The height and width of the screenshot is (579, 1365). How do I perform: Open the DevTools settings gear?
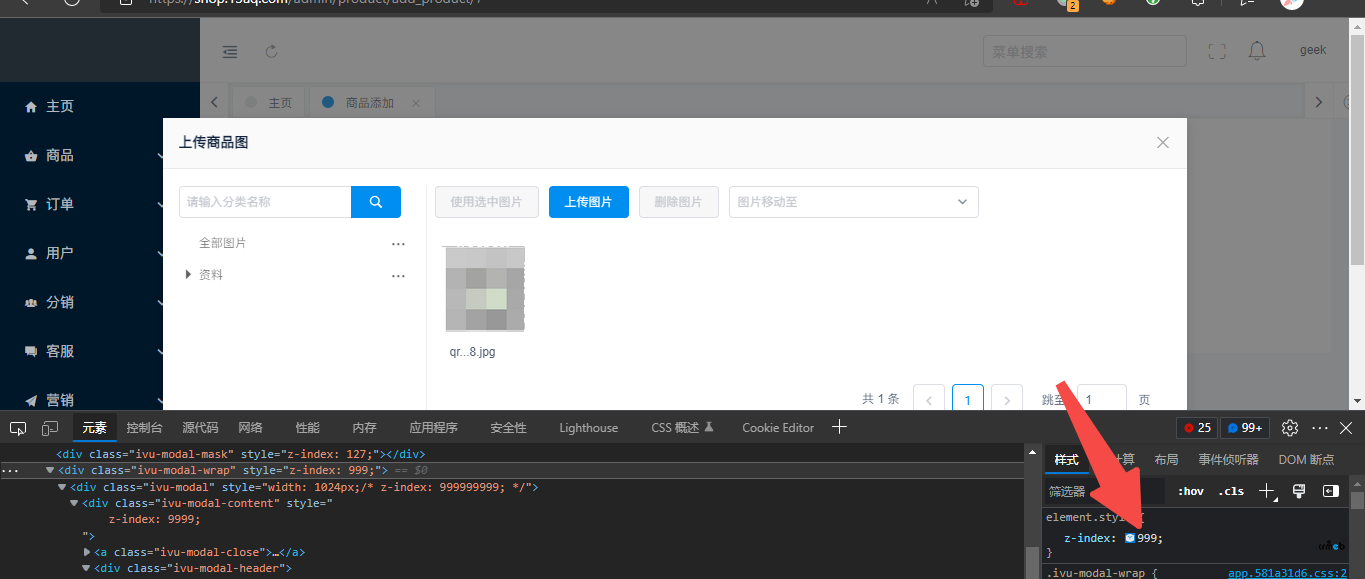point(1290,428)
